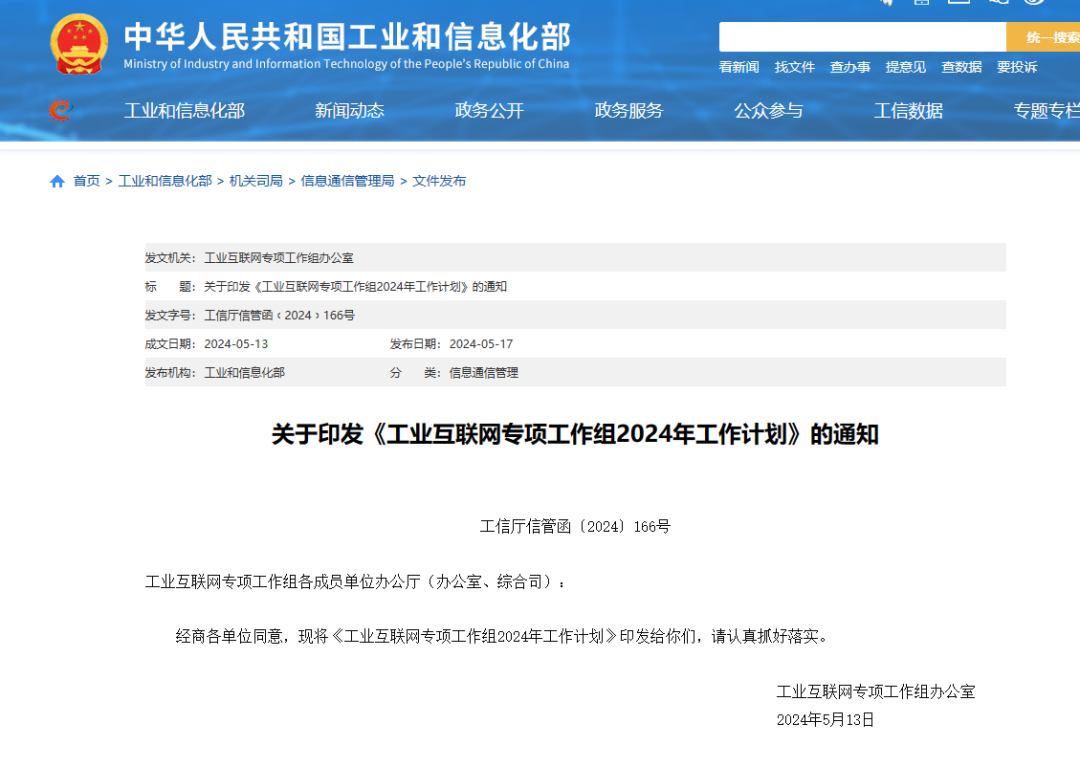1080x767 pixels.
Task: Open the 工信数据 navigation menu
Action: point(908,111)
